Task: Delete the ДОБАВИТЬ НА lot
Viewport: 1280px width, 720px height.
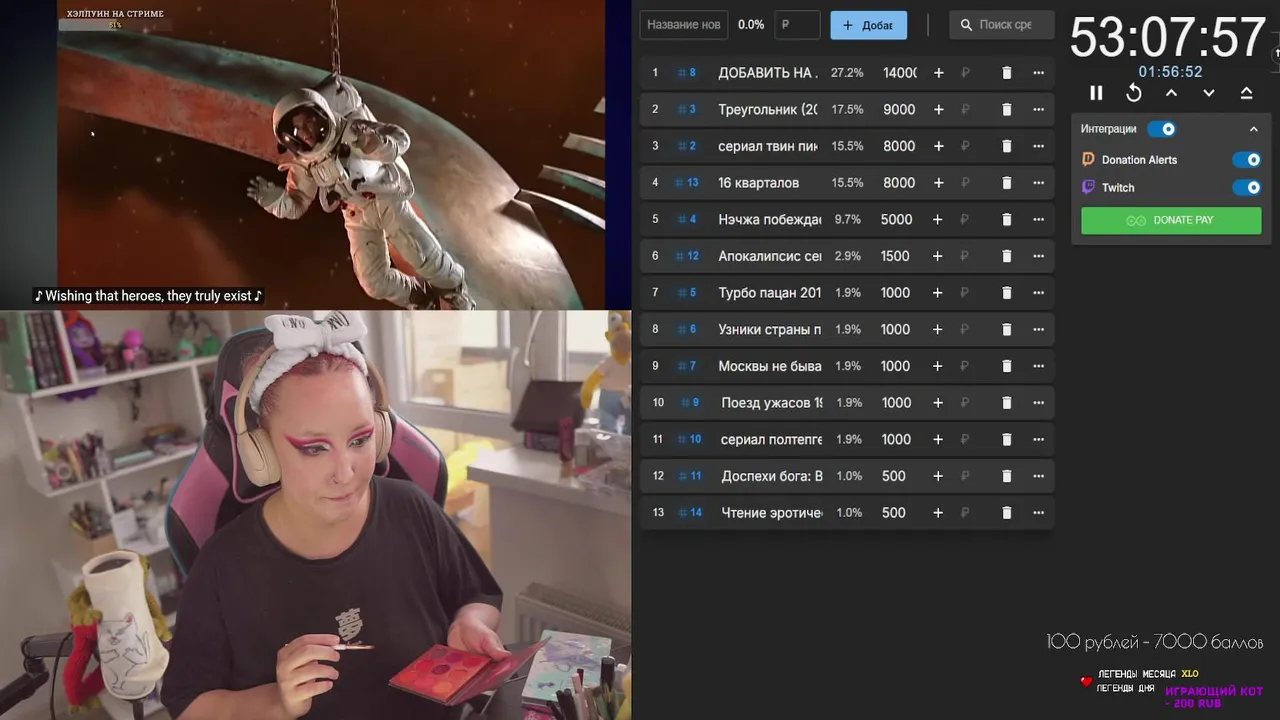Action: coord(1007,73)
